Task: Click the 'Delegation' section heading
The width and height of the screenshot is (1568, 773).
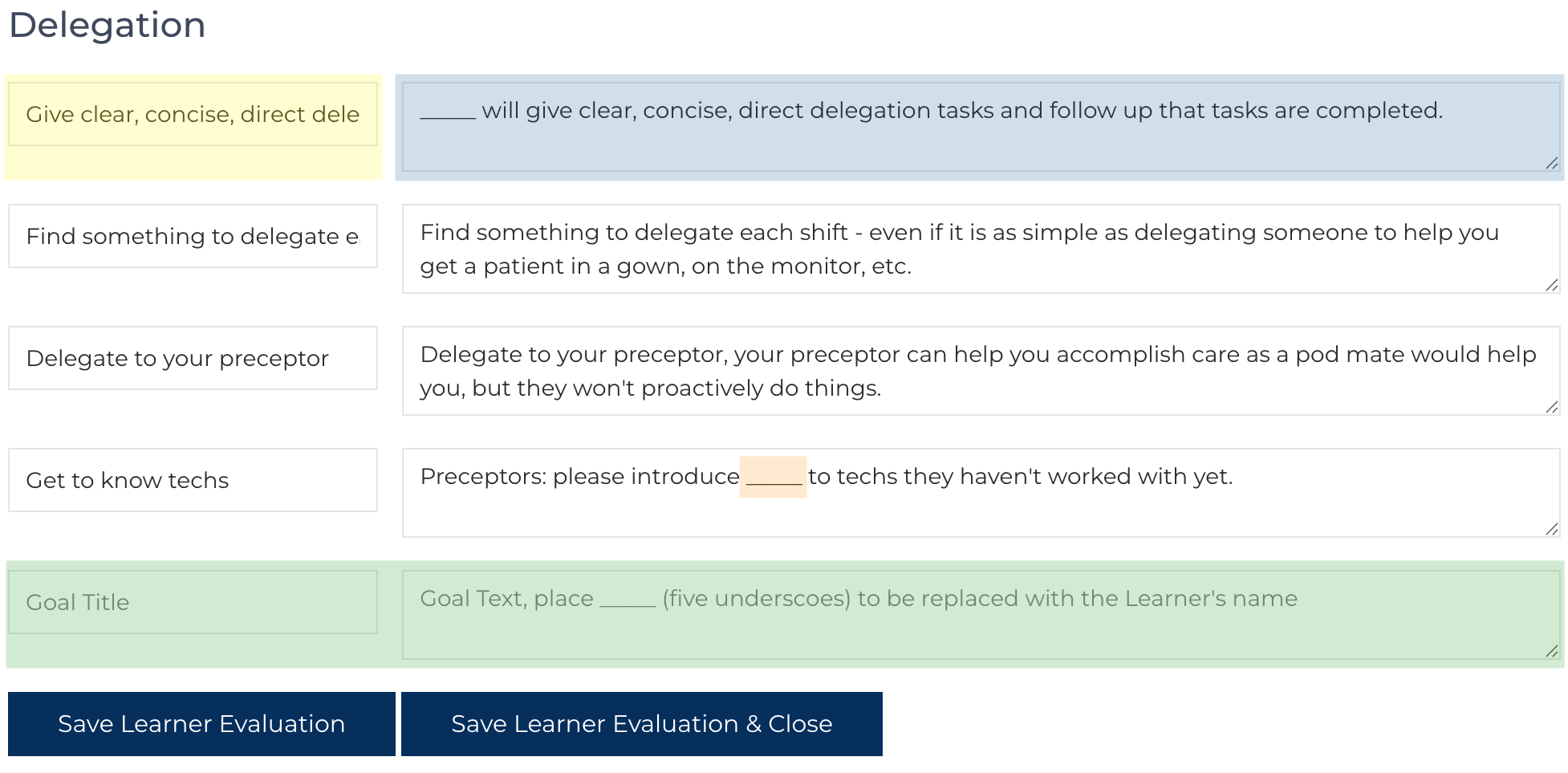Action: (x=108, y=25)
